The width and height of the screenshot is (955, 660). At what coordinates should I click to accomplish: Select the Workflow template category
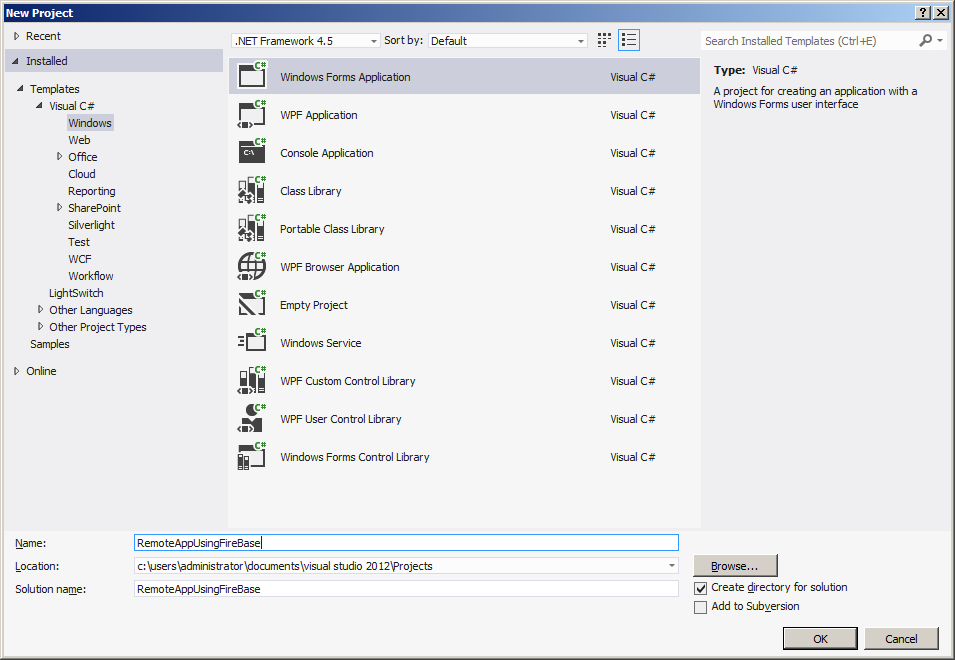tap(91, 276)
